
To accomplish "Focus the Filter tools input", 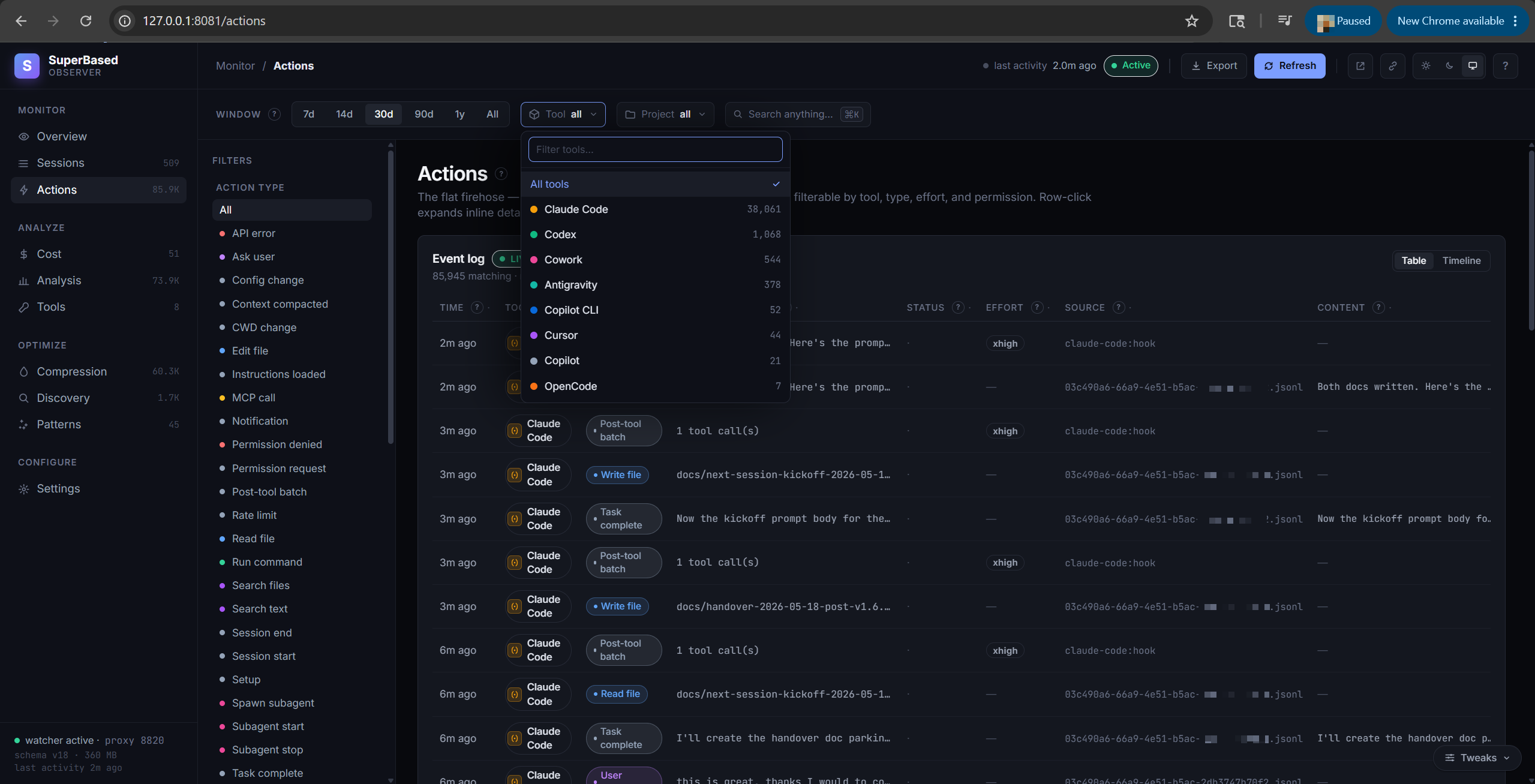I will pyautogui.click(x=655, y=149).
